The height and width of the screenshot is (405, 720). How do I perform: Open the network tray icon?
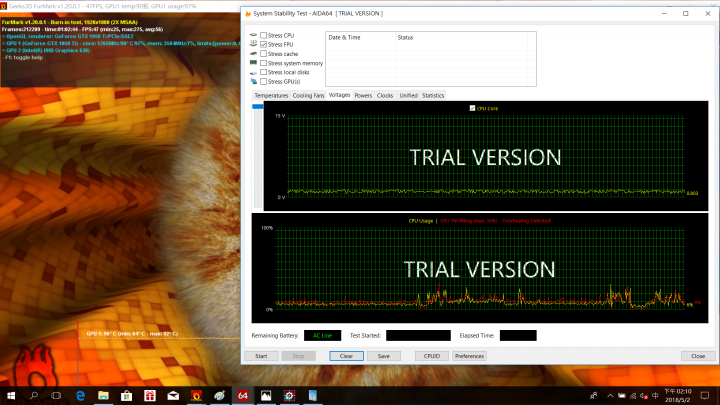point(633,395)
